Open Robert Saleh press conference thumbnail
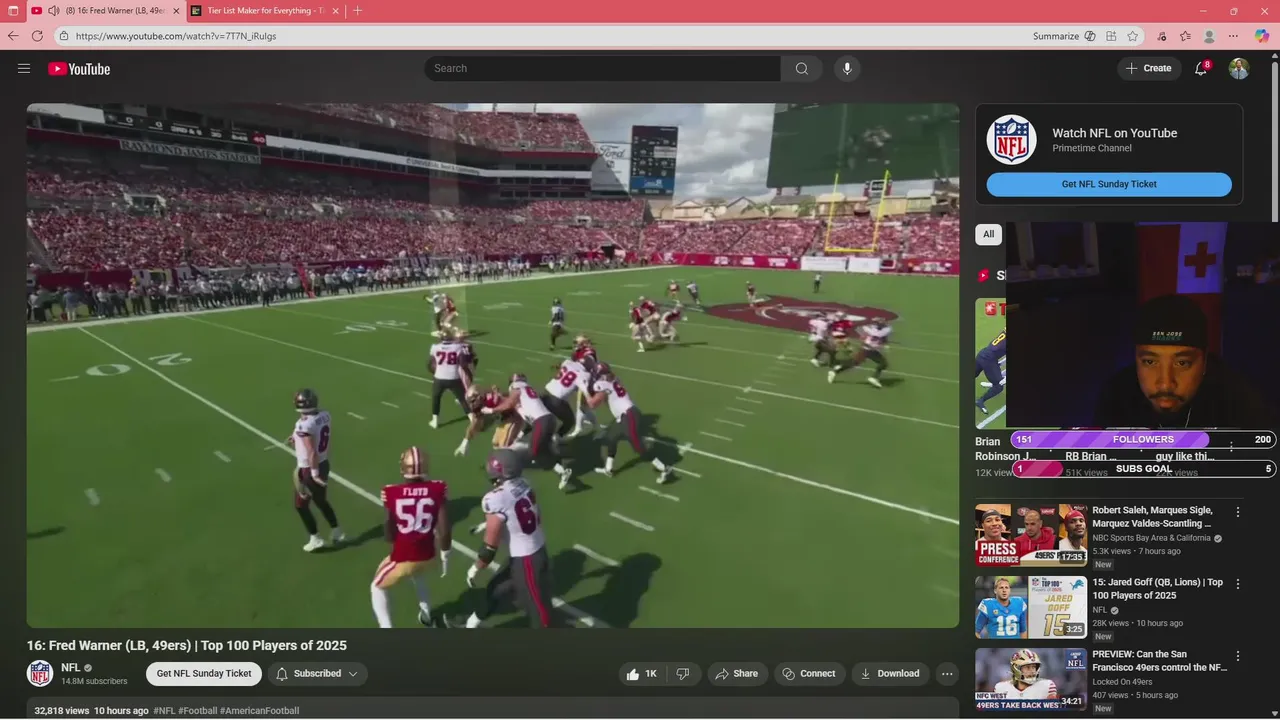The height and width of the screenshot is (720, 1280). coord(1031,535)
